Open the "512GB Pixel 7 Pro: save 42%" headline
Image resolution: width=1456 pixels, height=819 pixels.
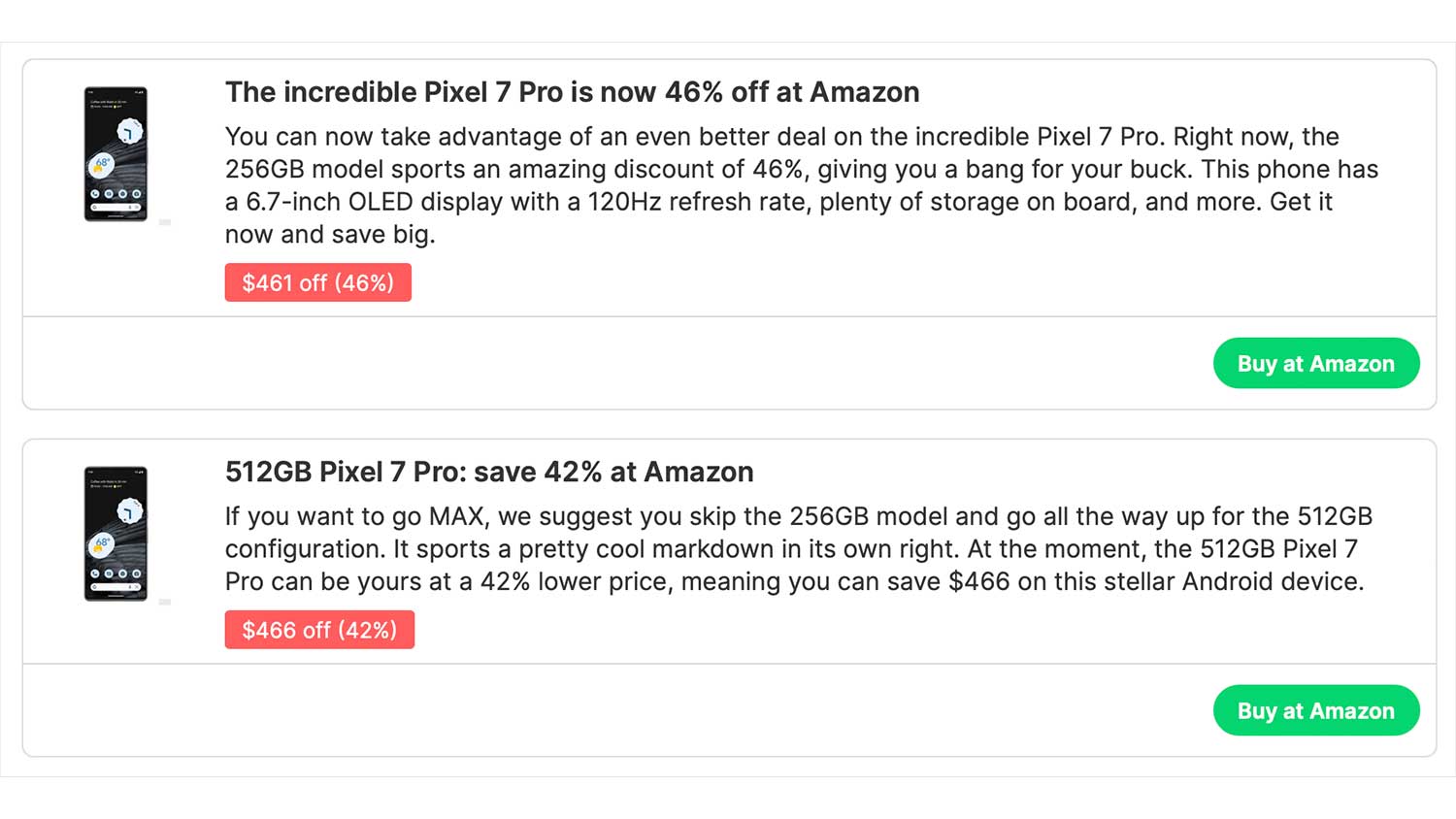click(489, 472)
